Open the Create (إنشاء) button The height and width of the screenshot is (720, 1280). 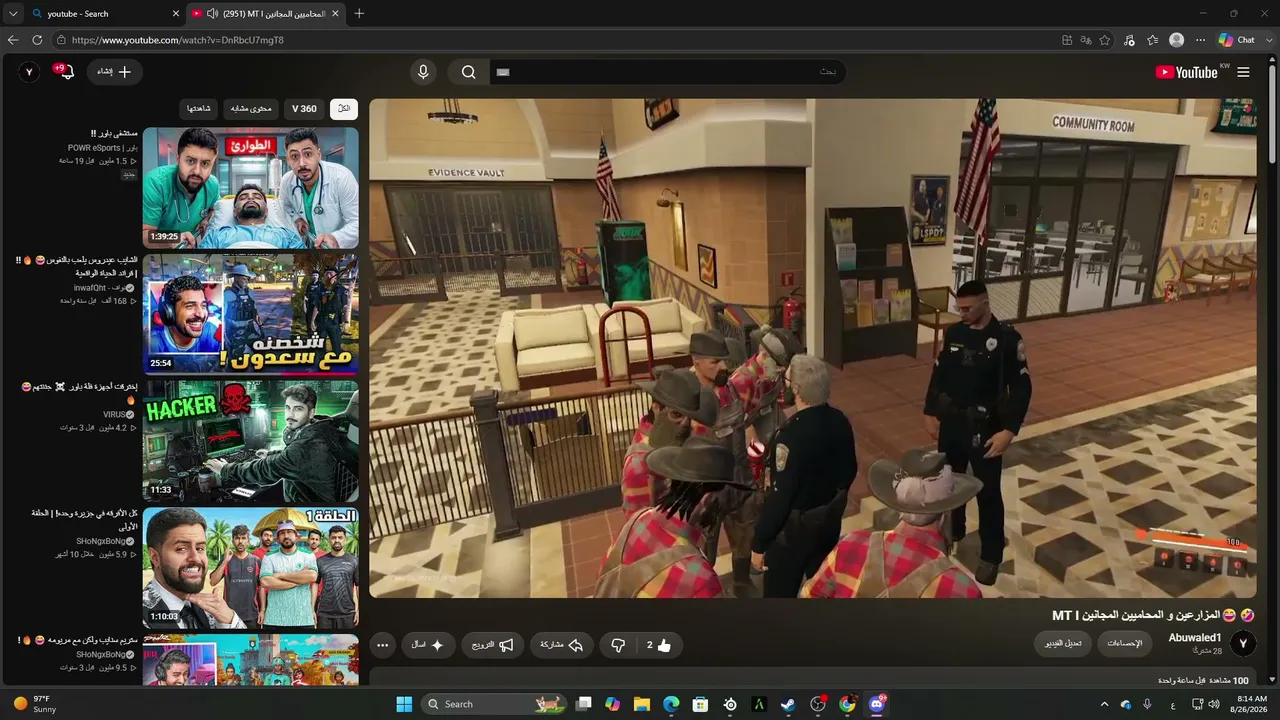tap(114, 72)
